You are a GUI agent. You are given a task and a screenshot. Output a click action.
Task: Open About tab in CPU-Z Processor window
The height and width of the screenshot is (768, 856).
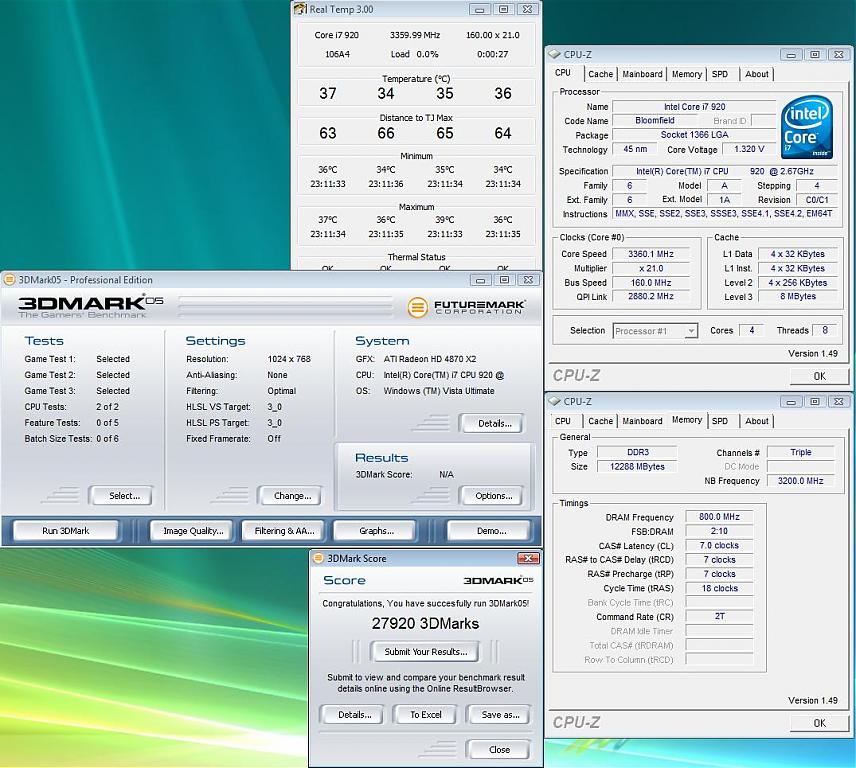click(757, 74)
